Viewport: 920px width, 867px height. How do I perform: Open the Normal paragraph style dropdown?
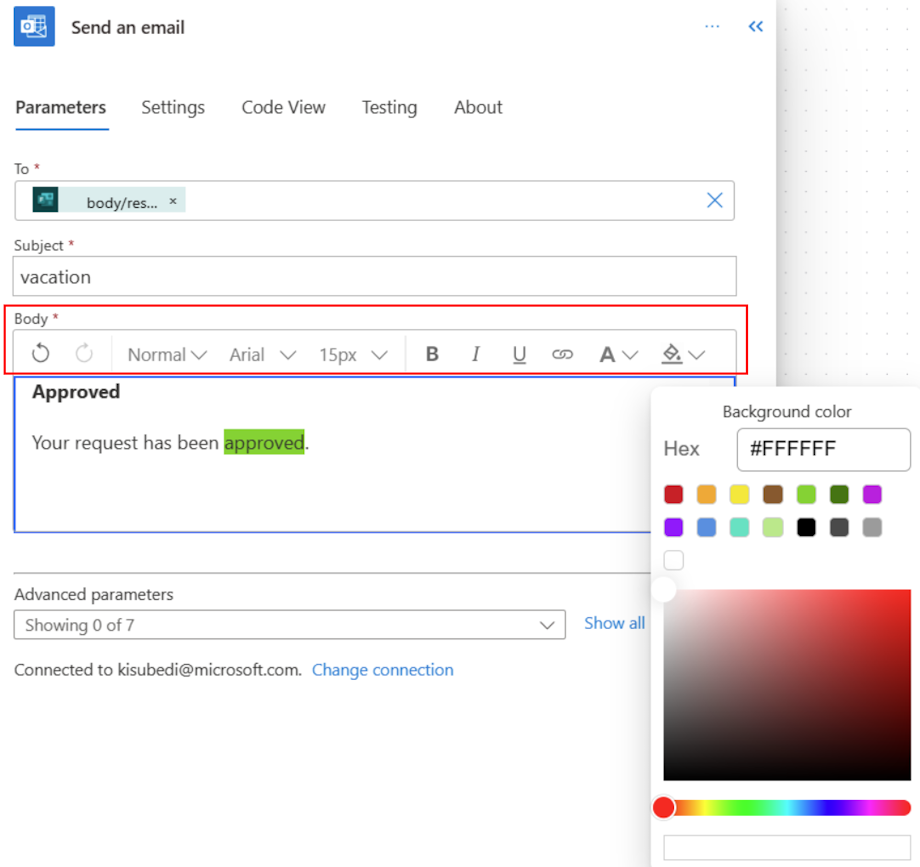coord(166,353)
